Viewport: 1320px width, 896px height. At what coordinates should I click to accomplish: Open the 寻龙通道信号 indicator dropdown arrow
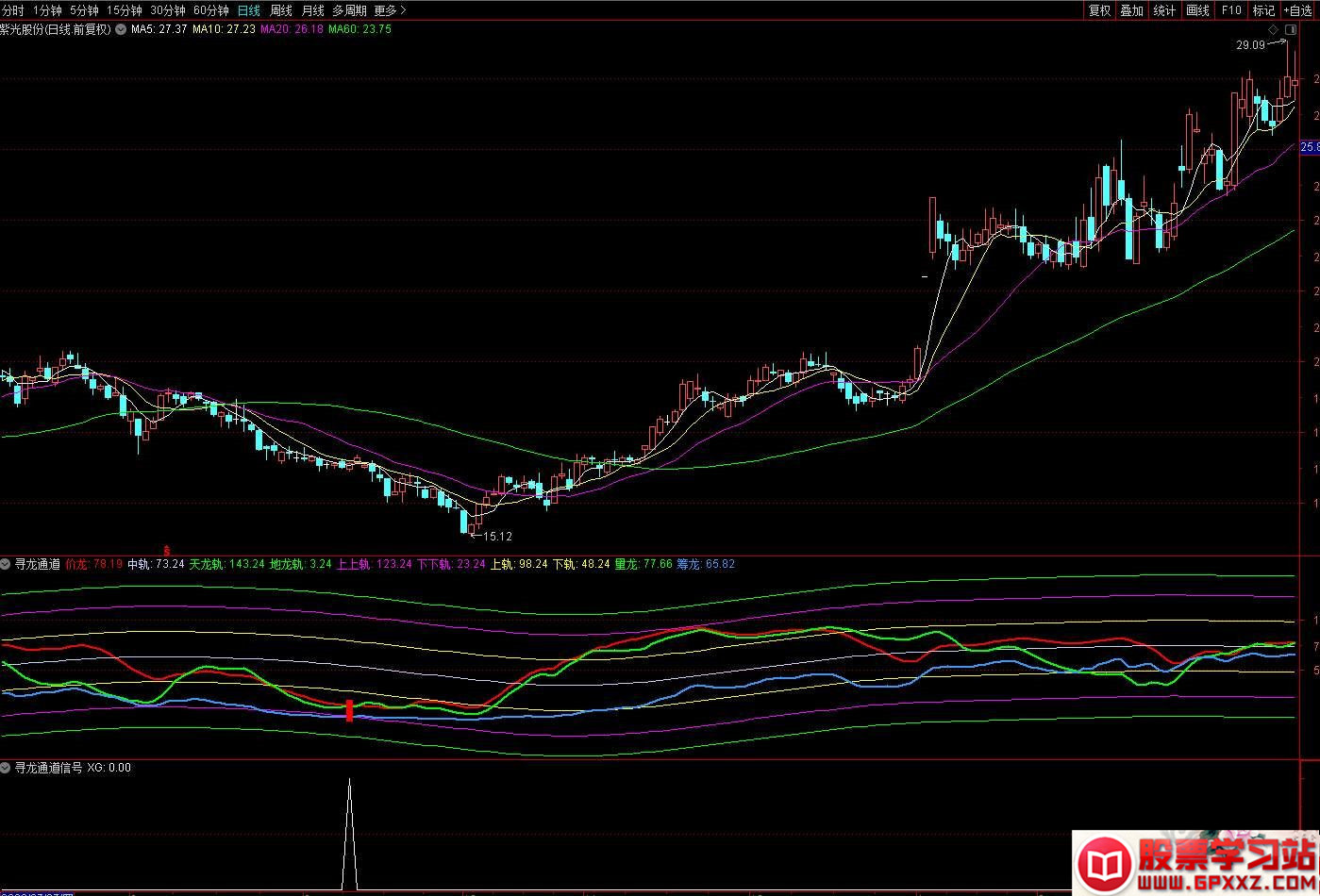click(6, 768)
